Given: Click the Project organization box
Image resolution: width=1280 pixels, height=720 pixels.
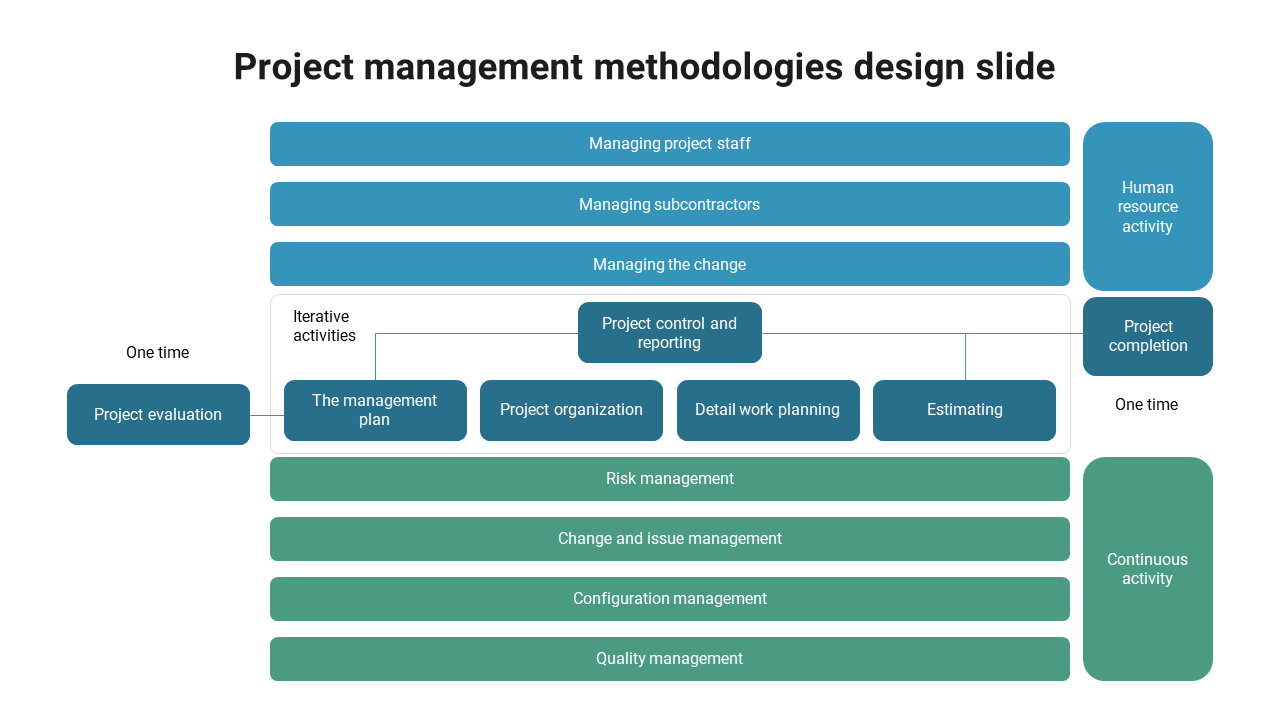Looking at the screenshot, I should click(571, 410).
